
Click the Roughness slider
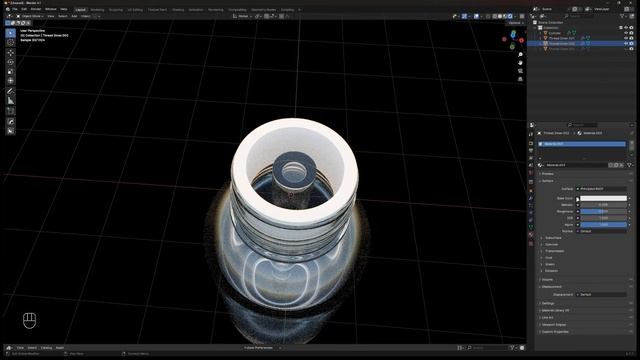[x=603, y=211]
